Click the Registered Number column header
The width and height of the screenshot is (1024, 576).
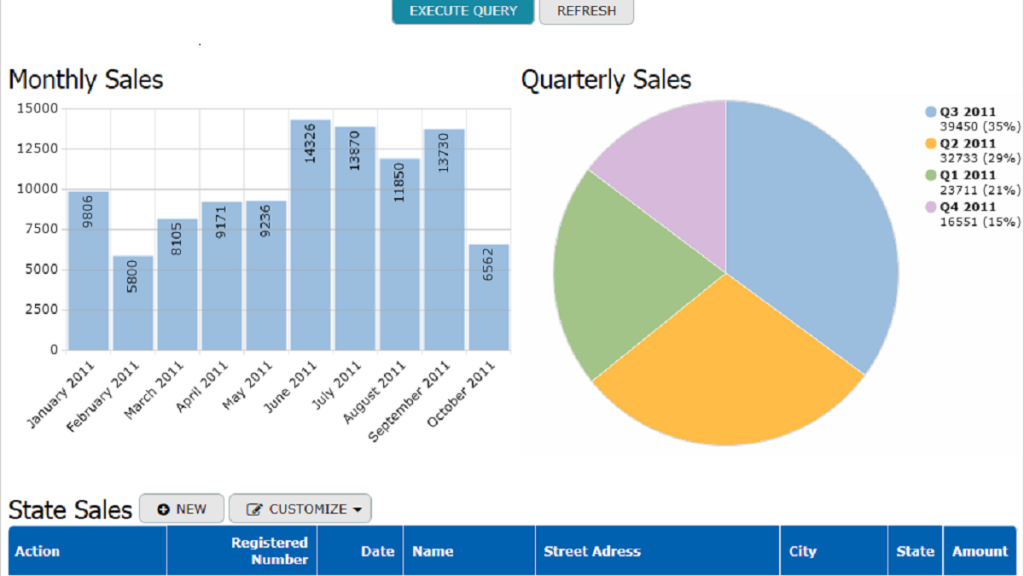tap(270, 550)
